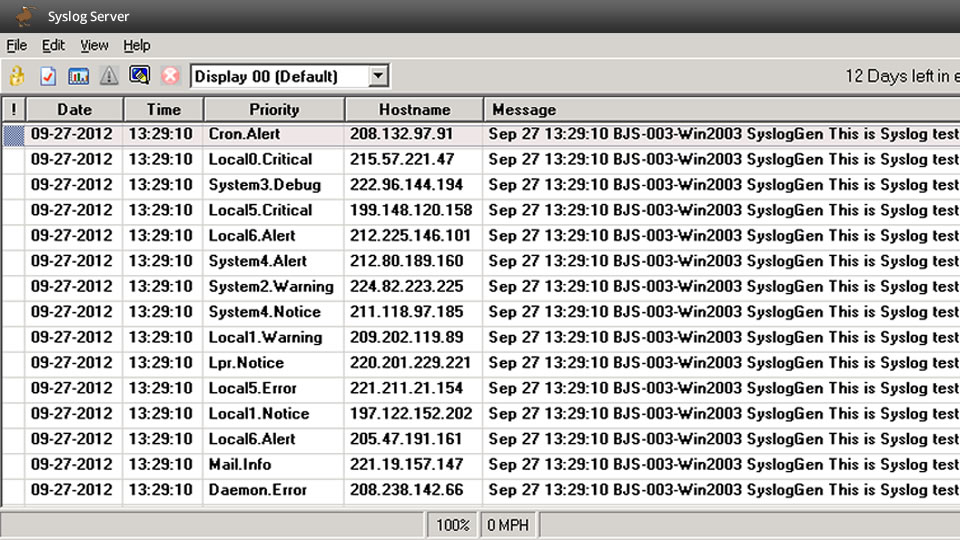Click the gold padlock toolbar icon
Screen dimensions: 960x540
pyautogui.click(x=17, y=76)
